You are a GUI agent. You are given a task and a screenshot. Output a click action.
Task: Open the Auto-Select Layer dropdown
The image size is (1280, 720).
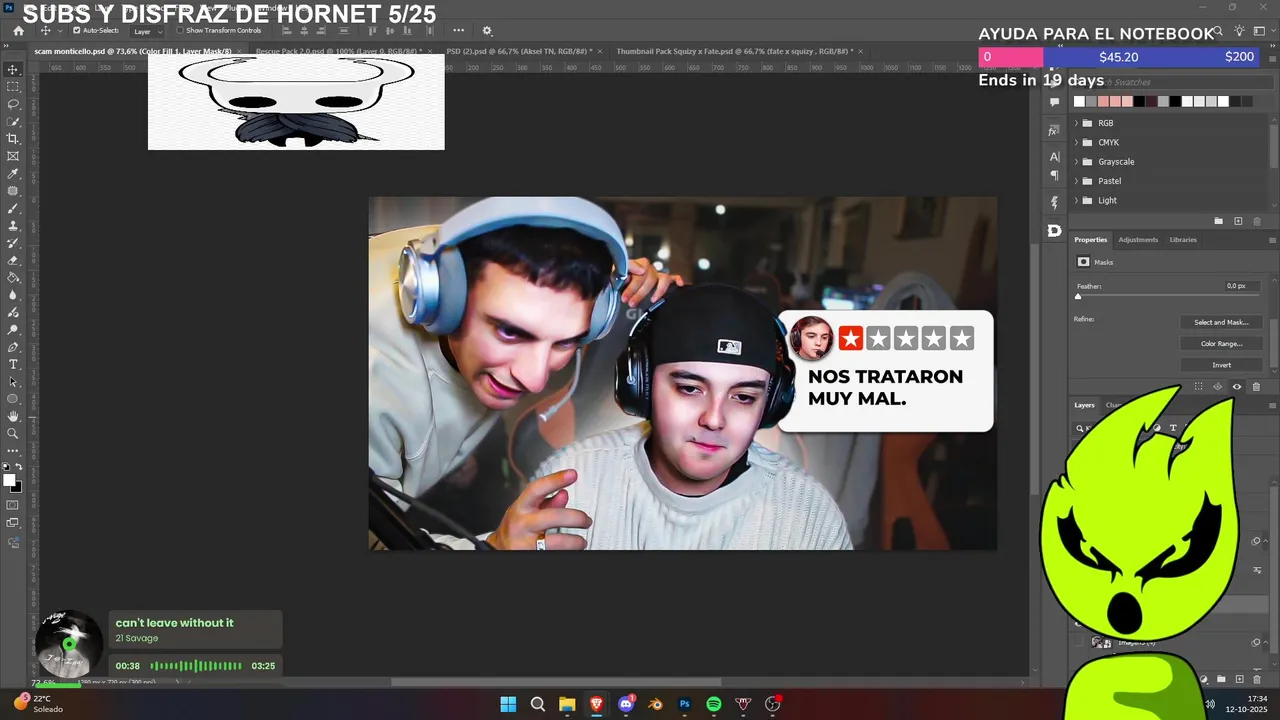pos(147,31)
